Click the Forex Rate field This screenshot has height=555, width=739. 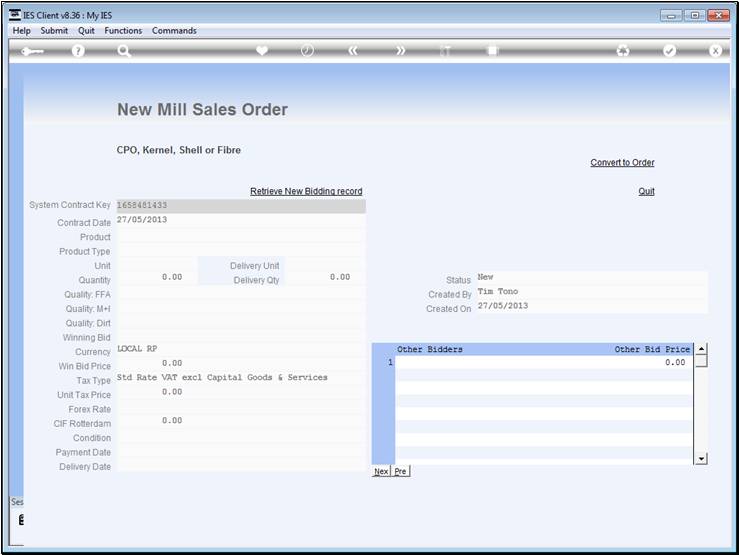241,407
